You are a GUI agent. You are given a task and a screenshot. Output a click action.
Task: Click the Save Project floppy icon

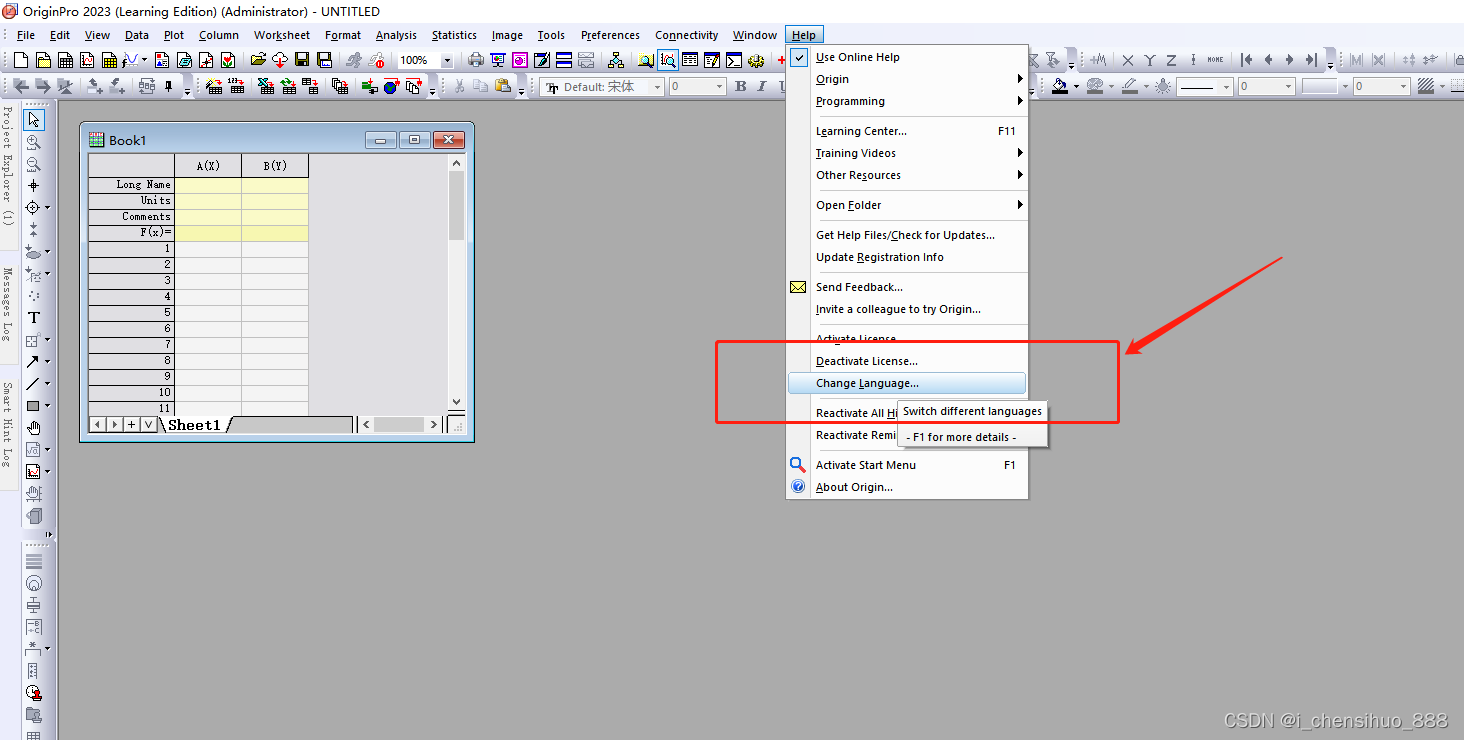tap(302, 60)
